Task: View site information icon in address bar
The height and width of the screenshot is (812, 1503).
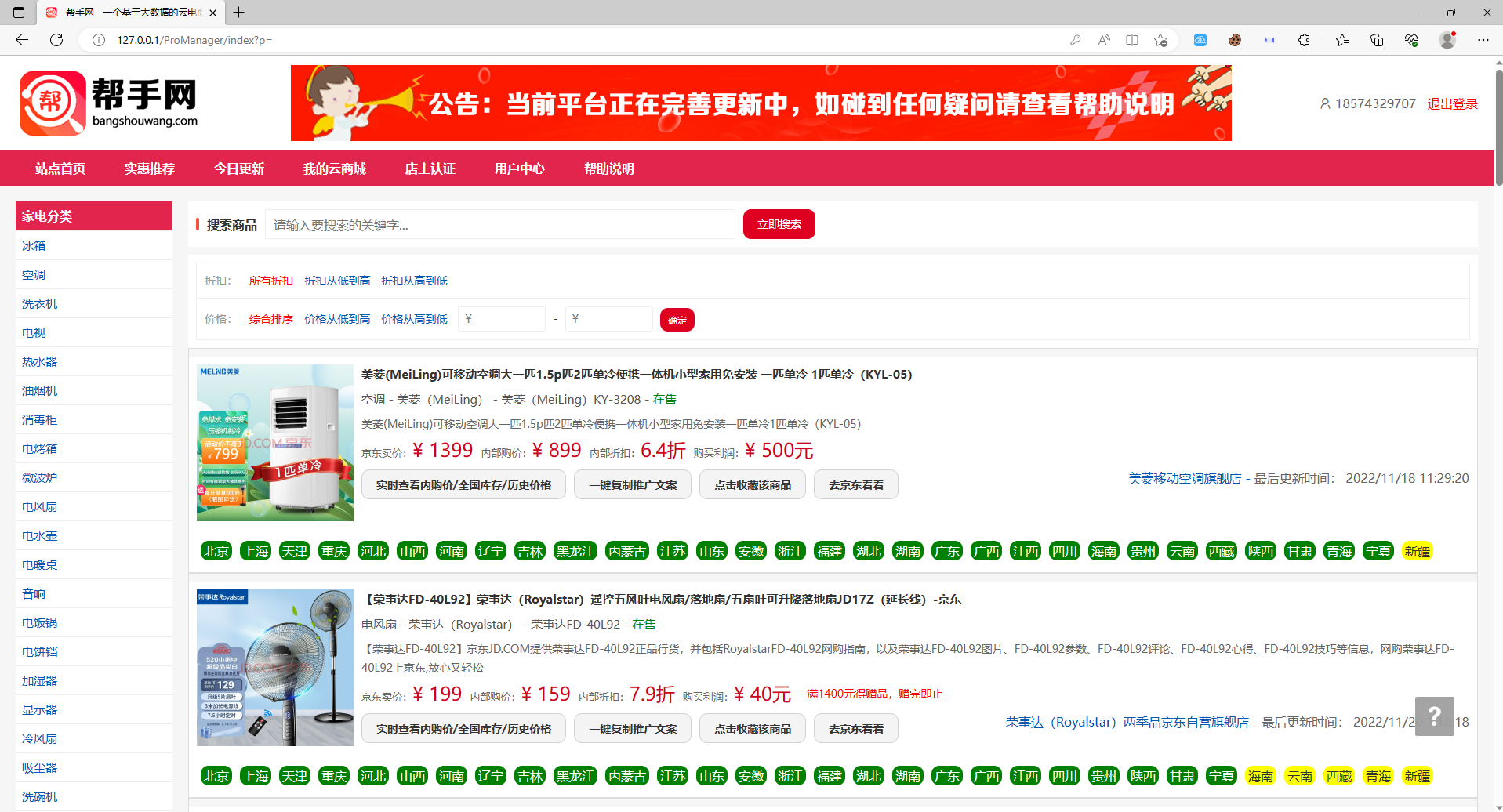Action: (x=99, y=40)
